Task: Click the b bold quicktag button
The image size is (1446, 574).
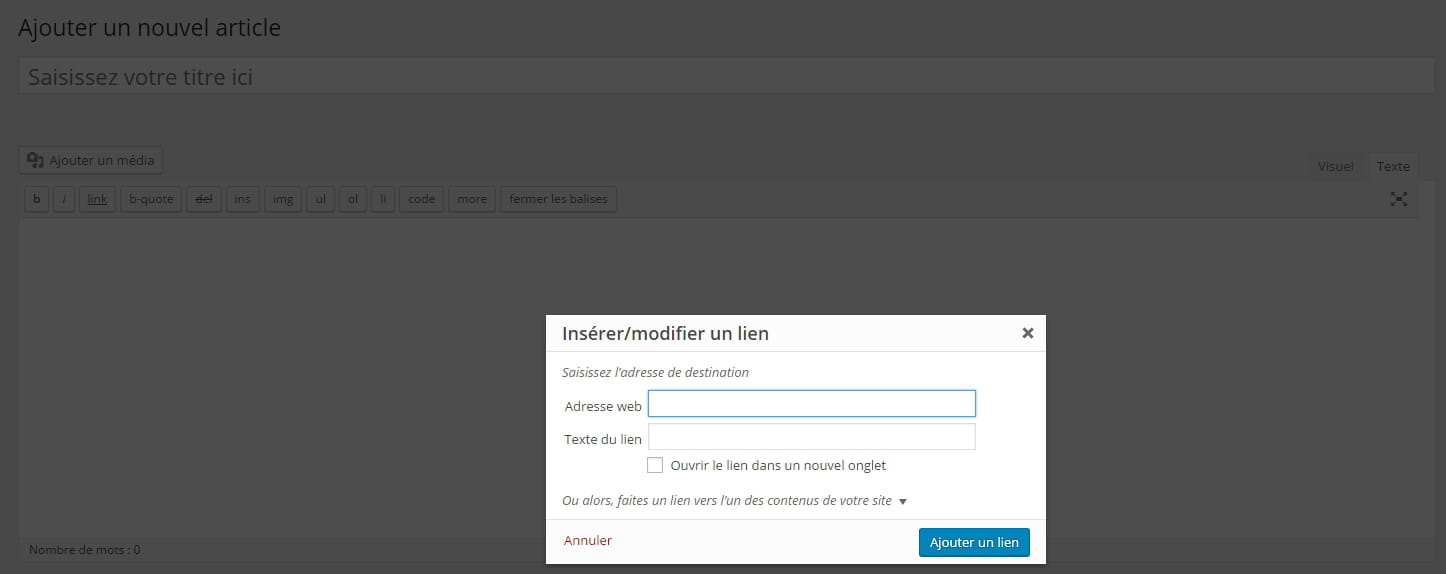Action: (37, 199)
